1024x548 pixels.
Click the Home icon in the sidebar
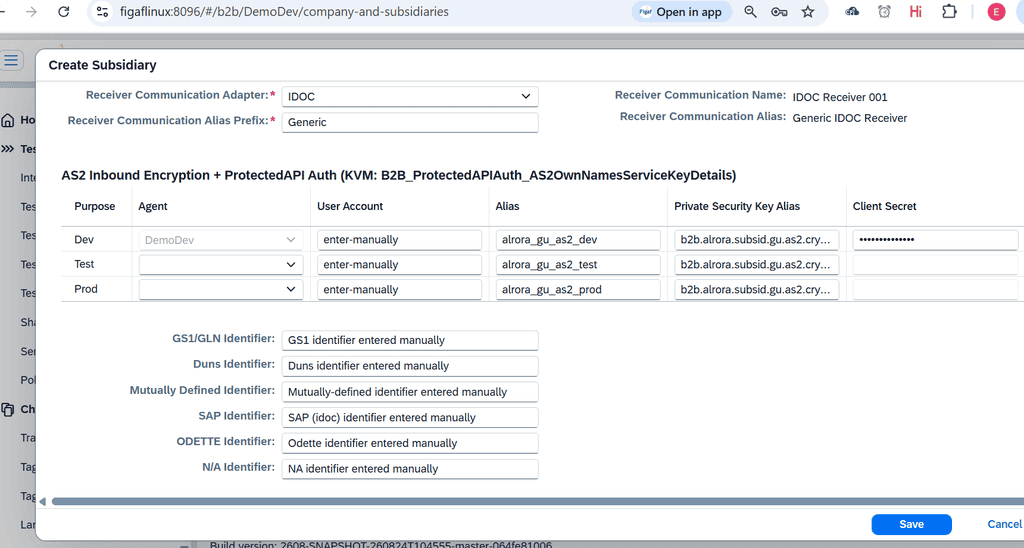8,120
